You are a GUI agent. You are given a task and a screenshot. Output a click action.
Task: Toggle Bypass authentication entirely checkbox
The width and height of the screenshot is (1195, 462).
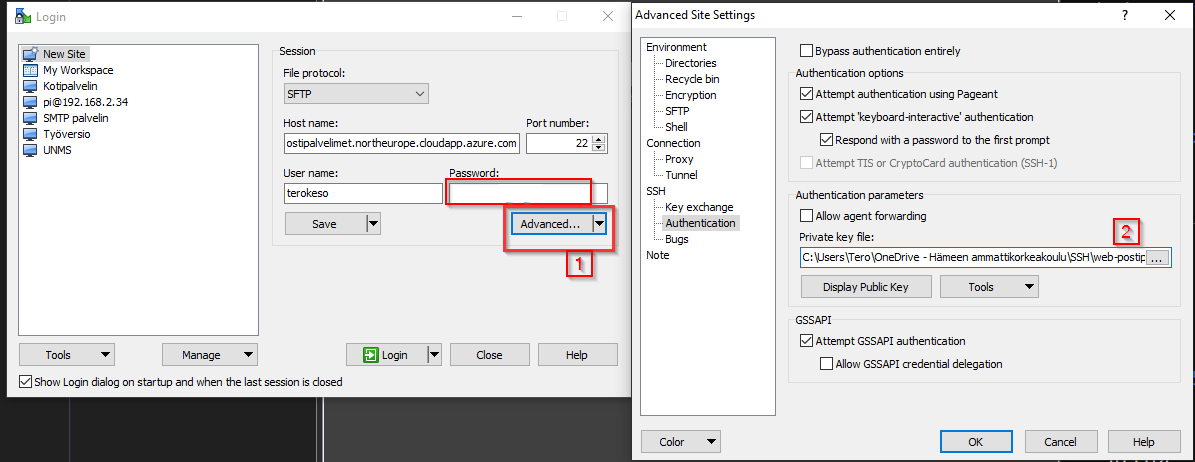[806, 51]
